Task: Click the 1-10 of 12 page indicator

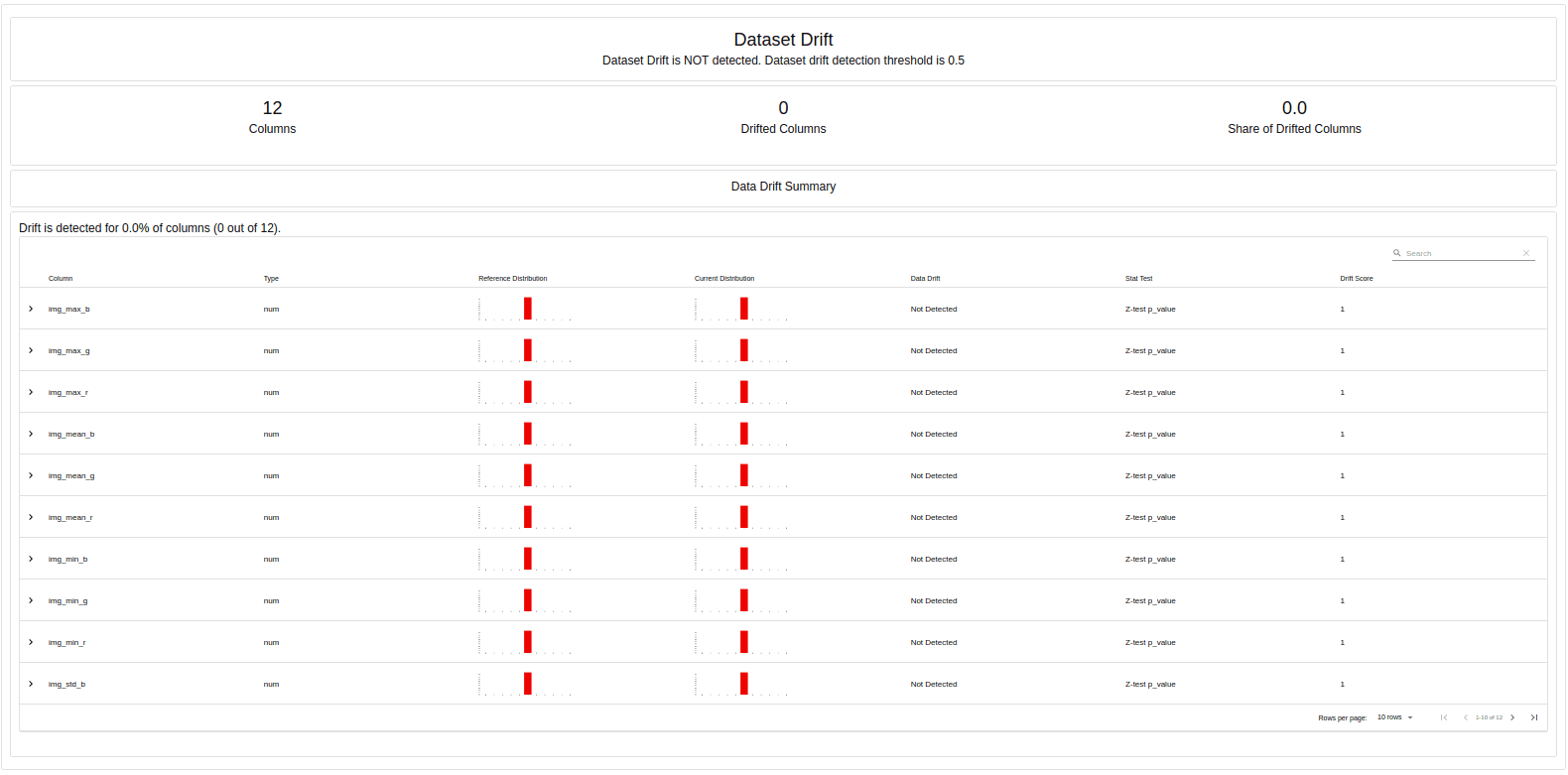Action: [x=1489, y=717]
